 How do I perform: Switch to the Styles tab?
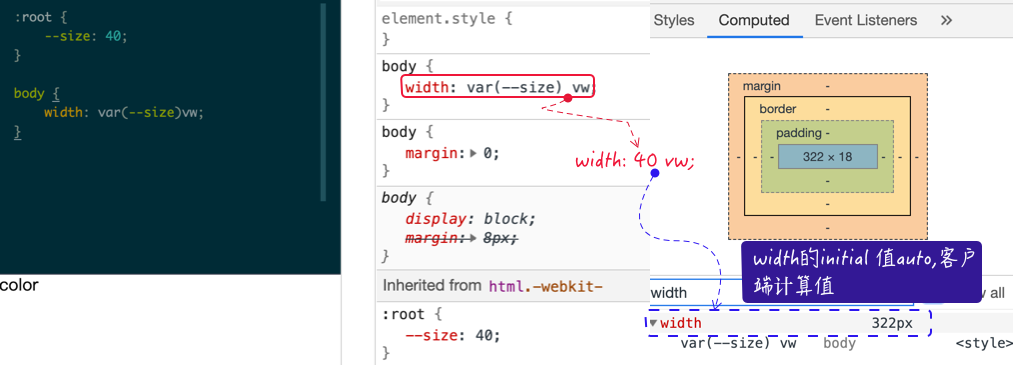[x=674, y=20]
